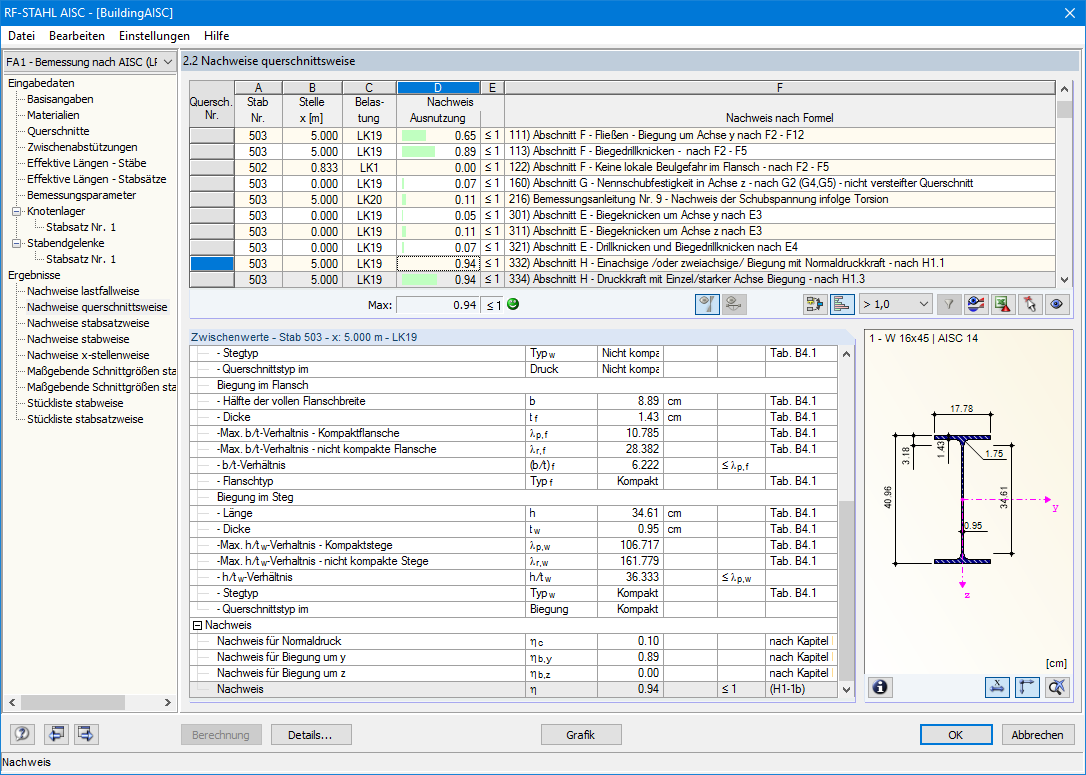This screenshot has width=1086, height=775.
Task: Toggle the stress diagram view icon
Action: 706,305
